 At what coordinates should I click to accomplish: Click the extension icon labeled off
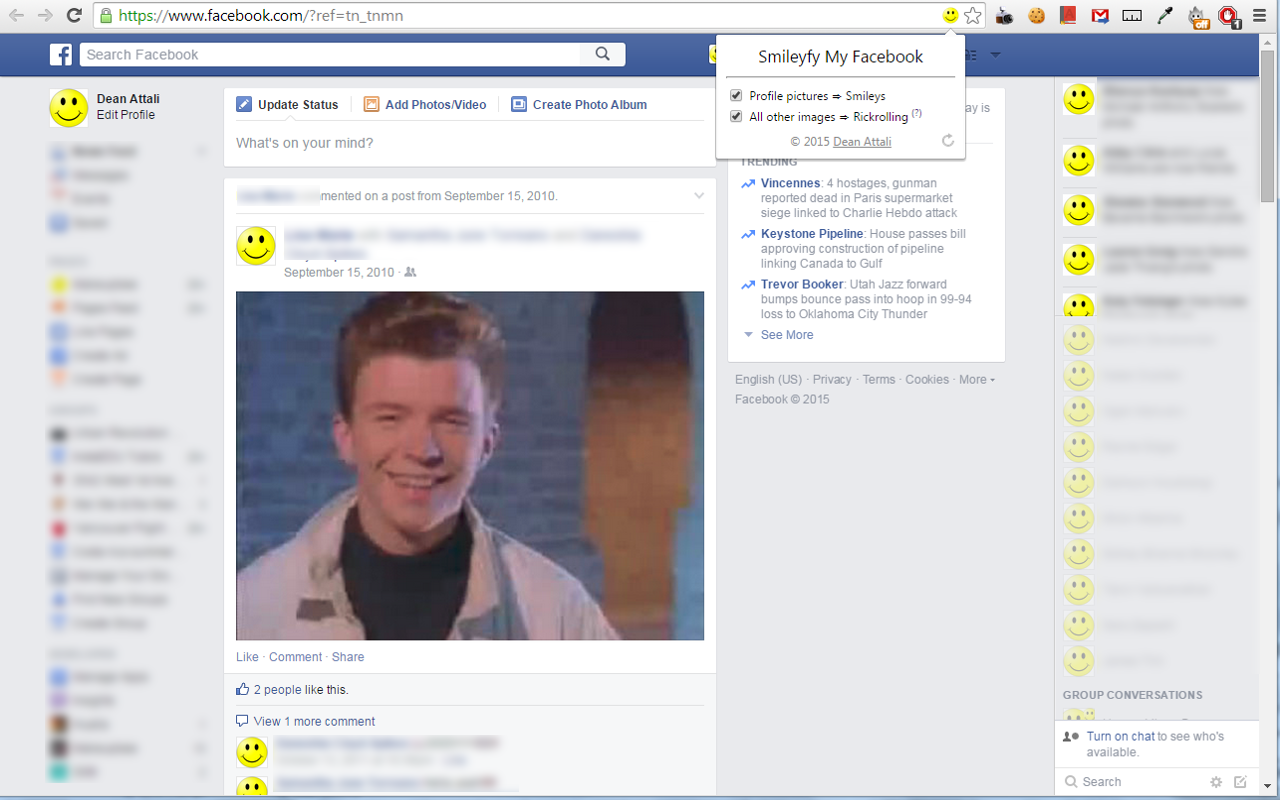(1197, 16)
